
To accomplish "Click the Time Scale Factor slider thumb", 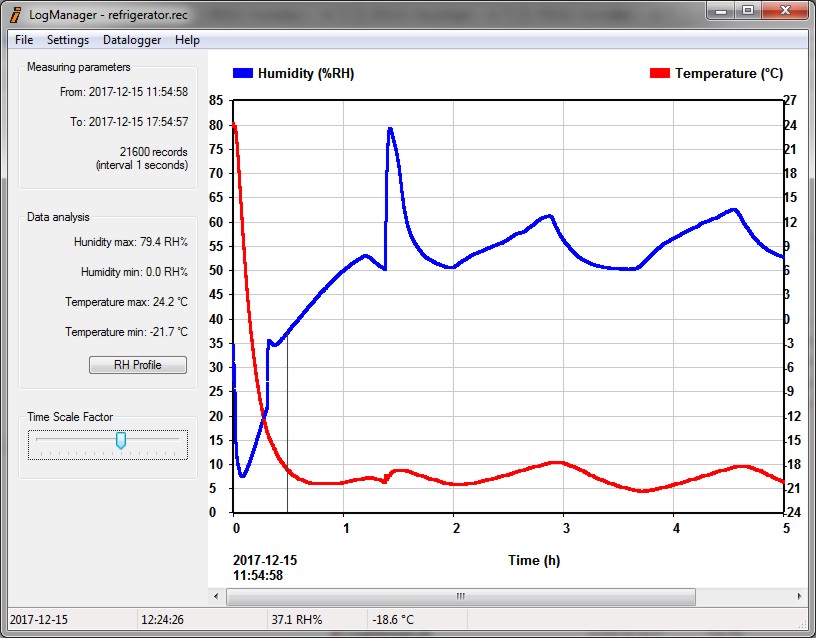I will tap(121, 440).
